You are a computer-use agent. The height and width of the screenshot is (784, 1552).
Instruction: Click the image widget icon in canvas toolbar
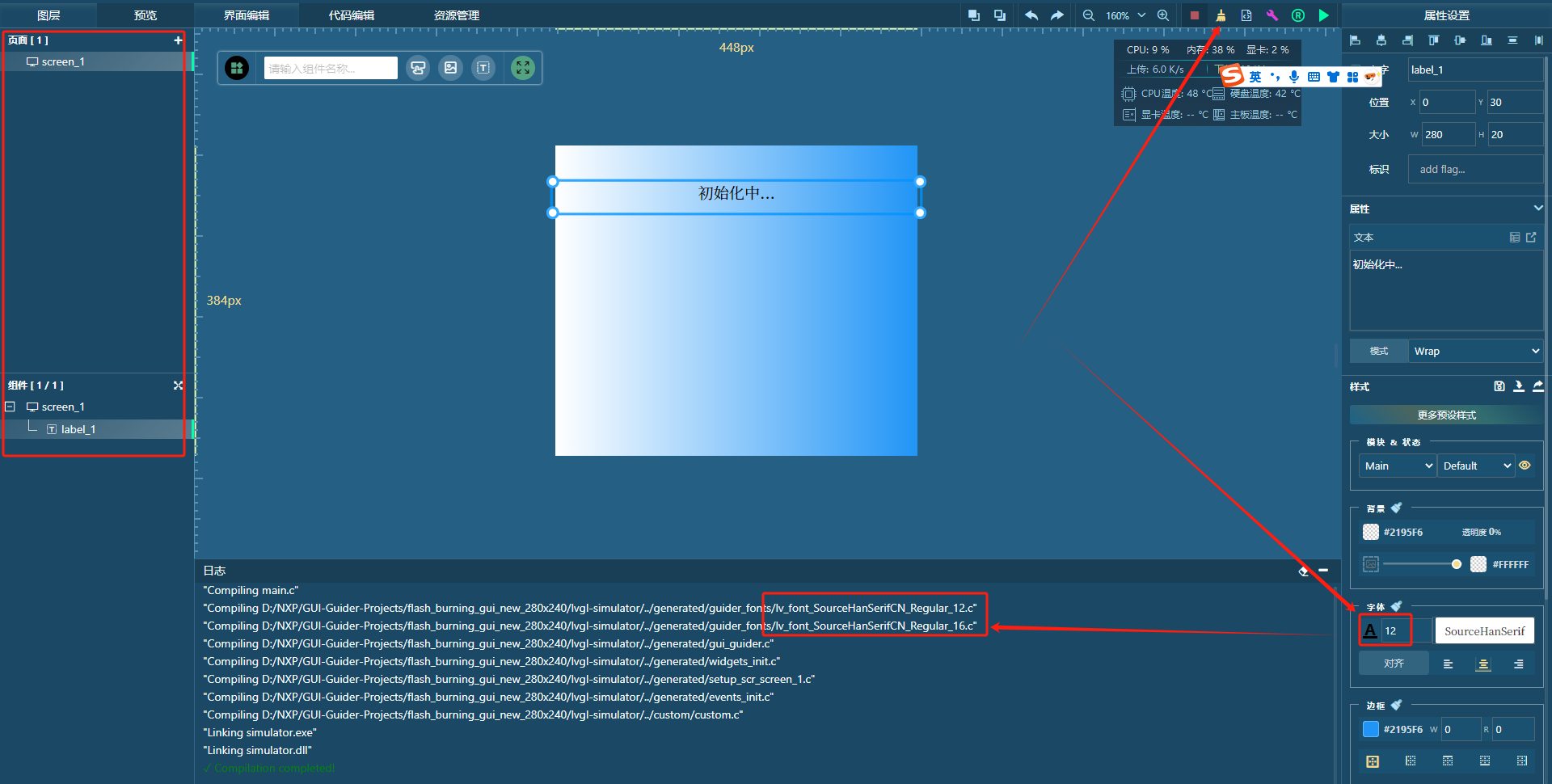pos(450,69)
